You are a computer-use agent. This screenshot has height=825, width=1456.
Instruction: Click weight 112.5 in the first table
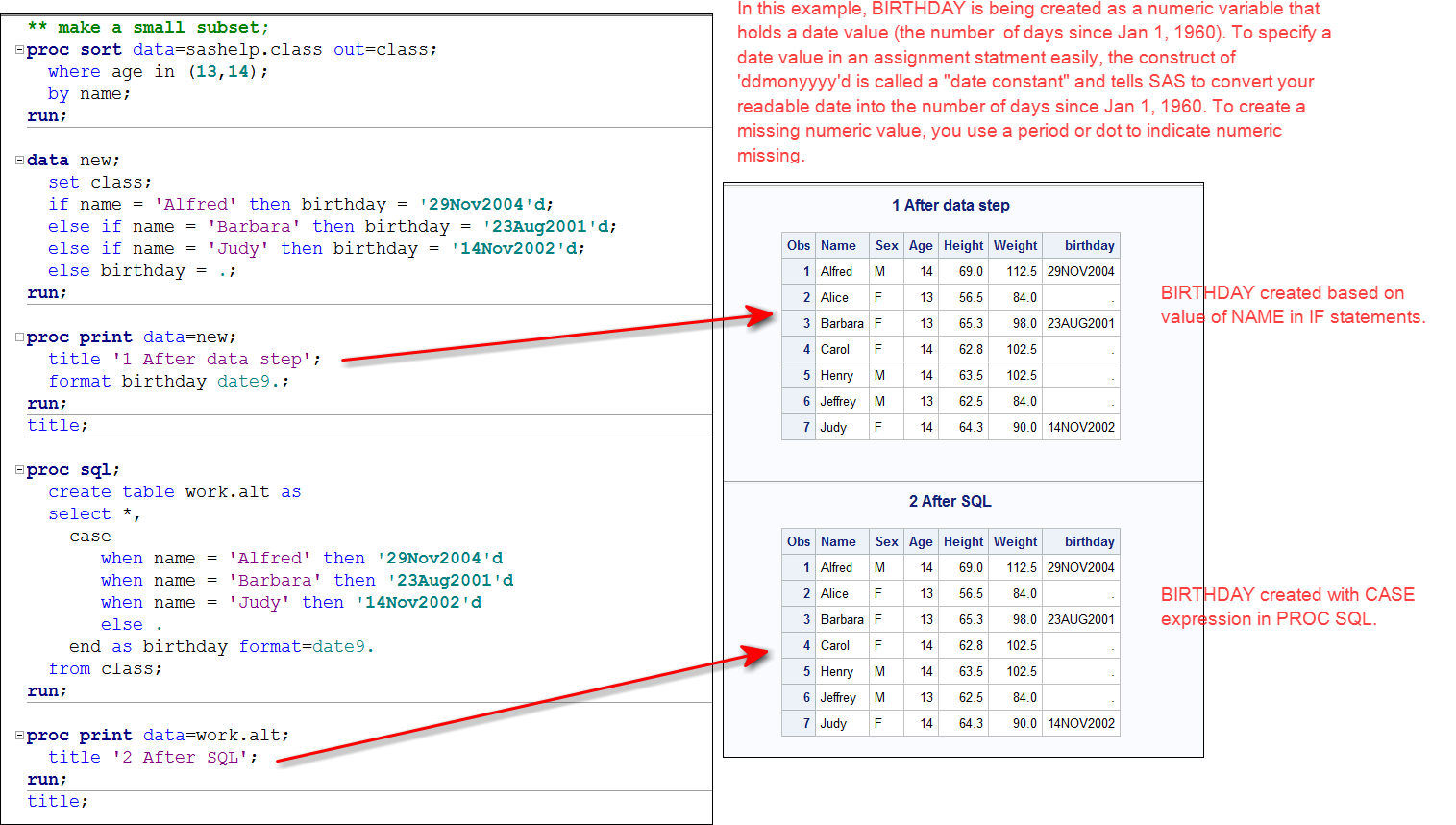point(1015,271)
